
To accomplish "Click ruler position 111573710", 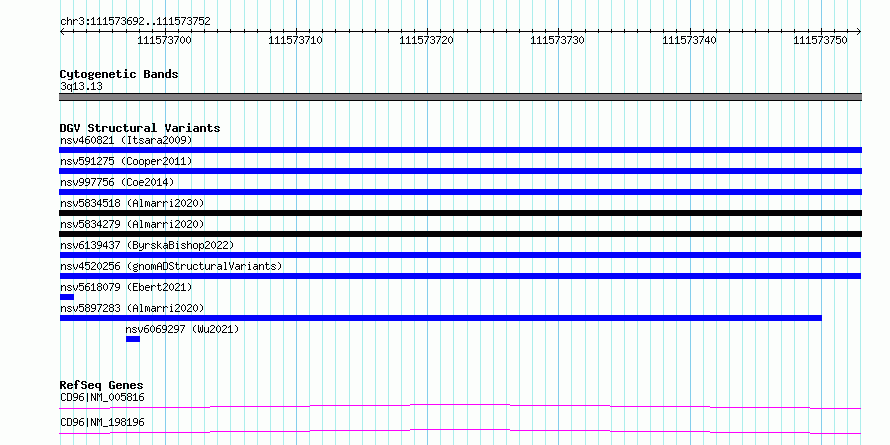I will (296, 40).
